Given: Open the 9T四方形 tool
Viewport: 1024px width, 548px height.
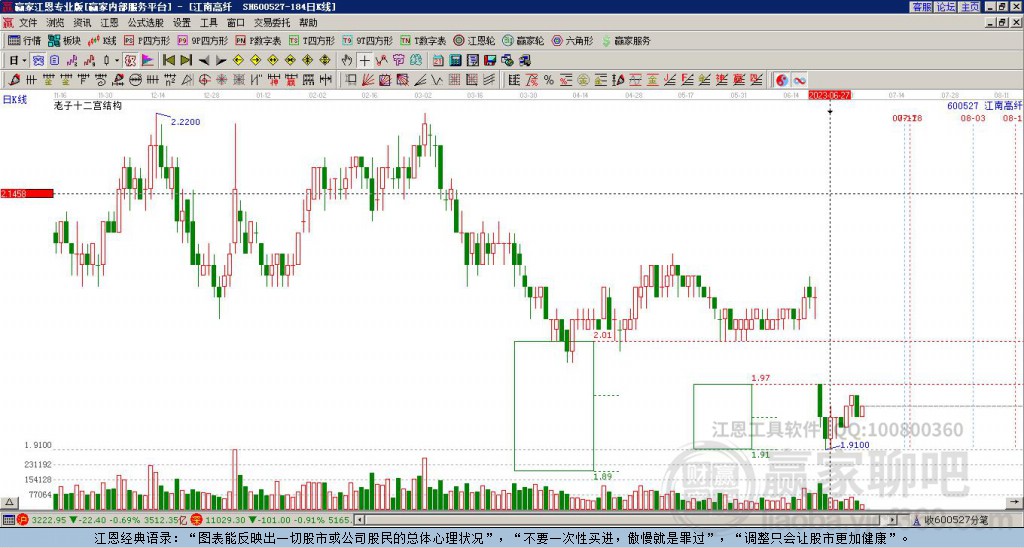Looking at the screenshot, I should point(367,40).
